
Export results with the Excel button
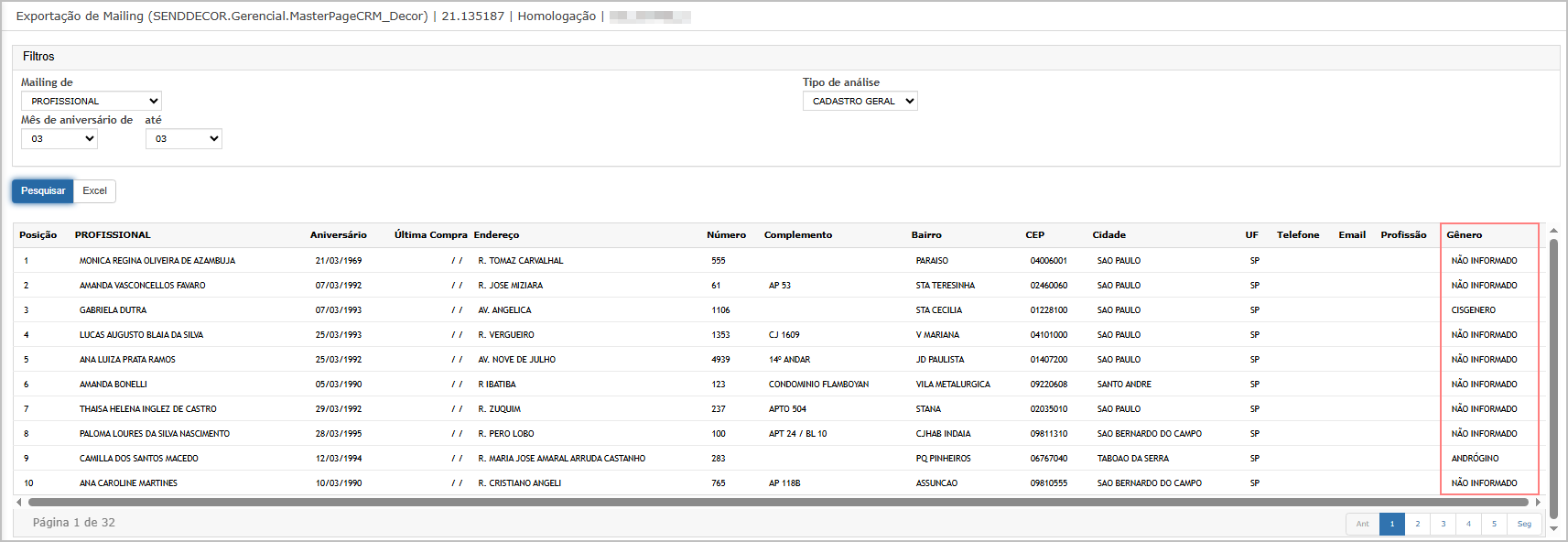[94, 191]
